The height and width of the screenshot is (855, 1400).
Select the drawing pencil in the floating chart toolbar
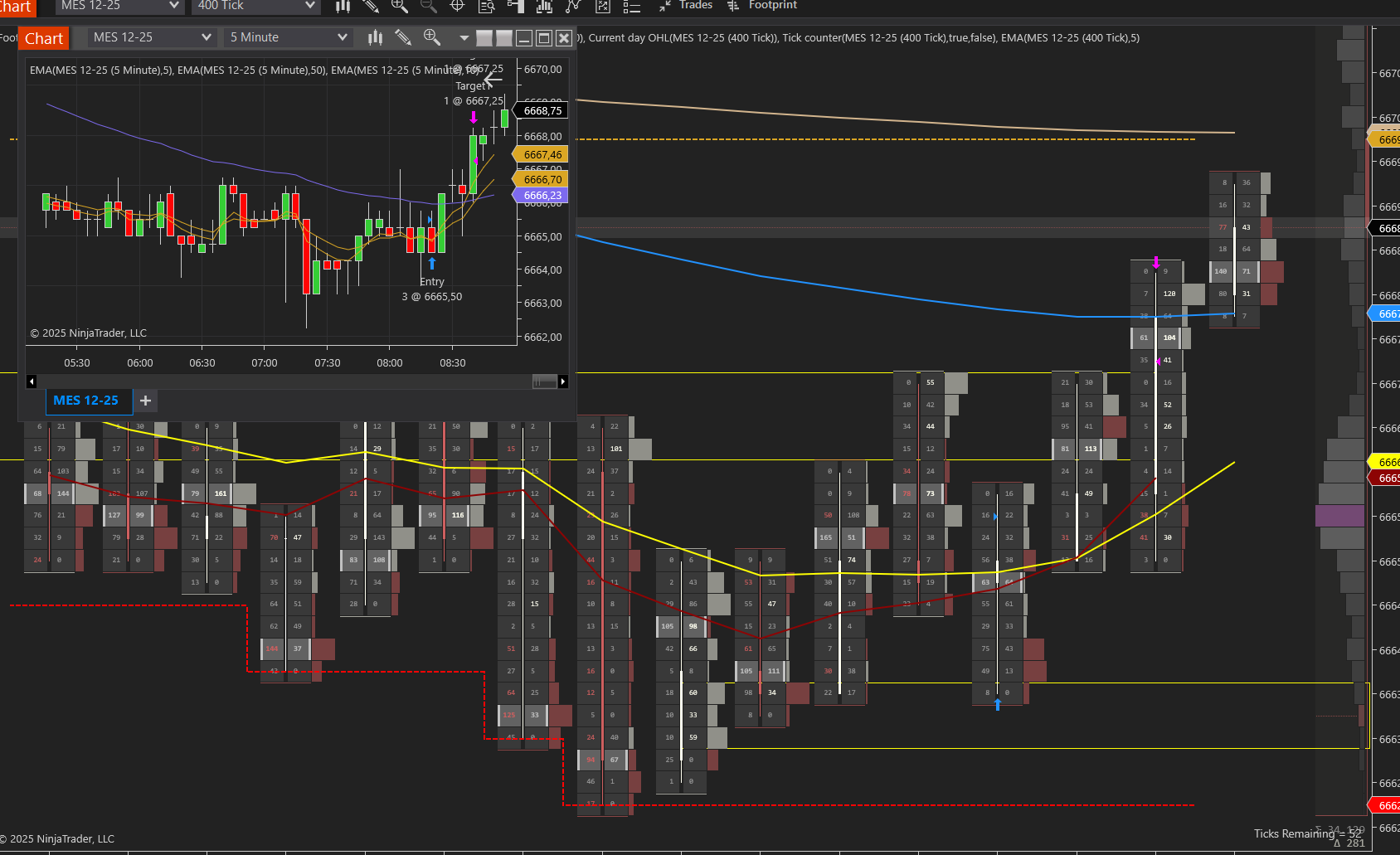click(x=403, y=37)
